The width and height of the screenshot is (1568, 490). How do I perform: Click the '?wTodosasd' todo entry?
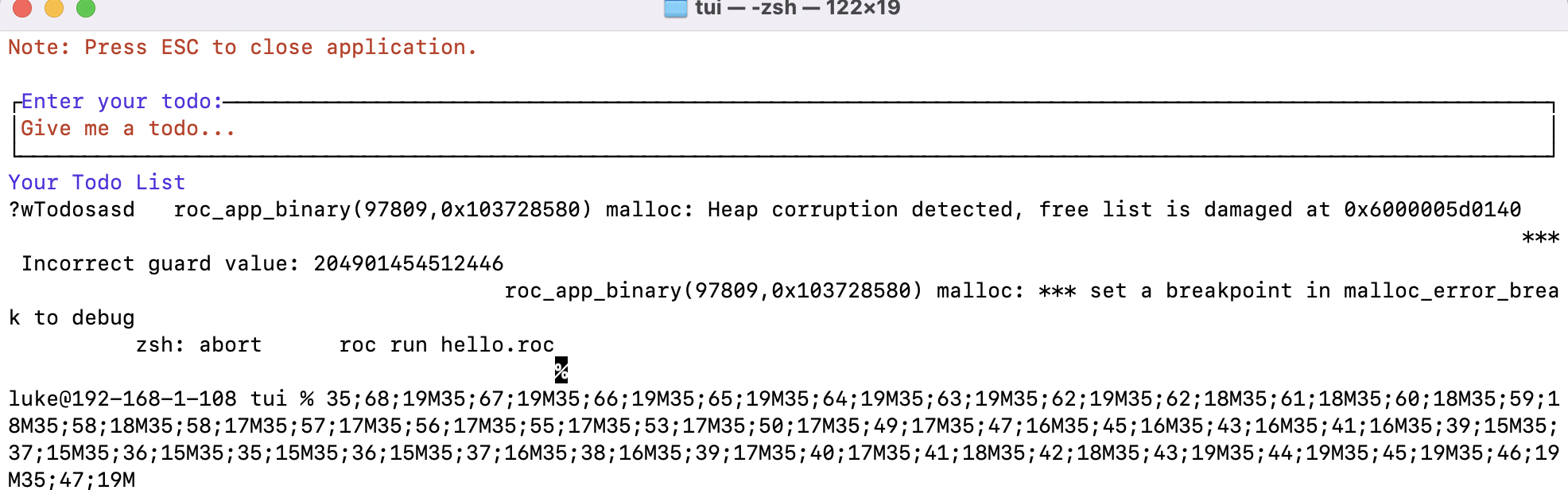[72, 210]
